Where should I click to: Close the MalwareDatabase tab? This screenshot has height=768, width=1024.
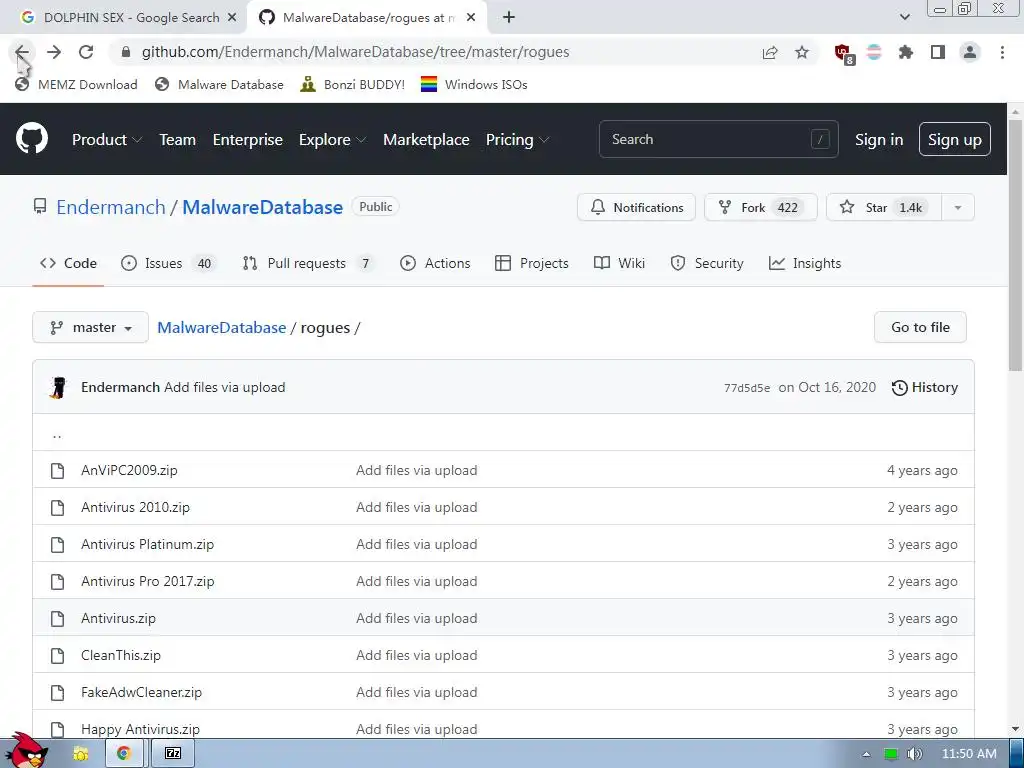click(471, 18)
